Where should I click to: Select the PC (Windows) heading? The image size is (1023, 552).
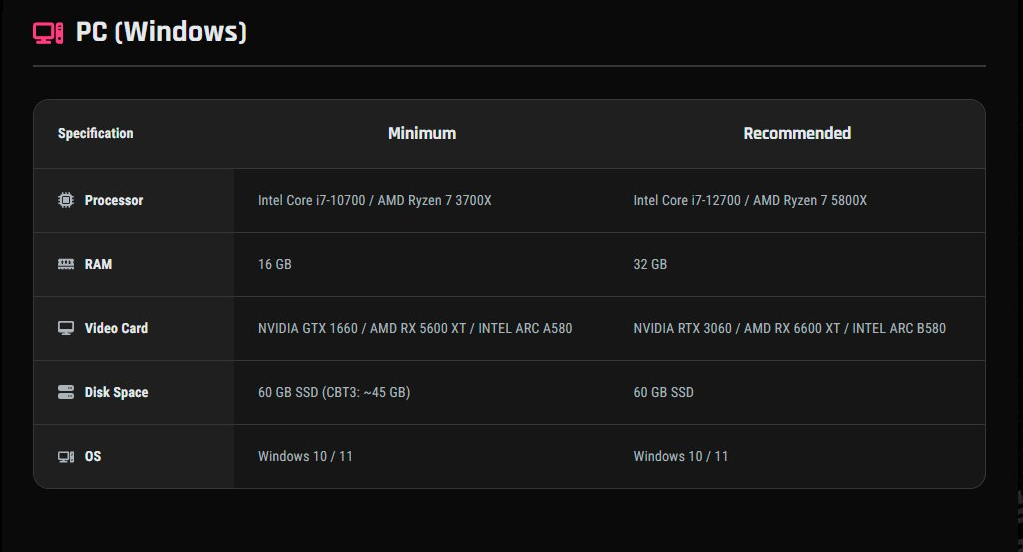coord(161,32)
